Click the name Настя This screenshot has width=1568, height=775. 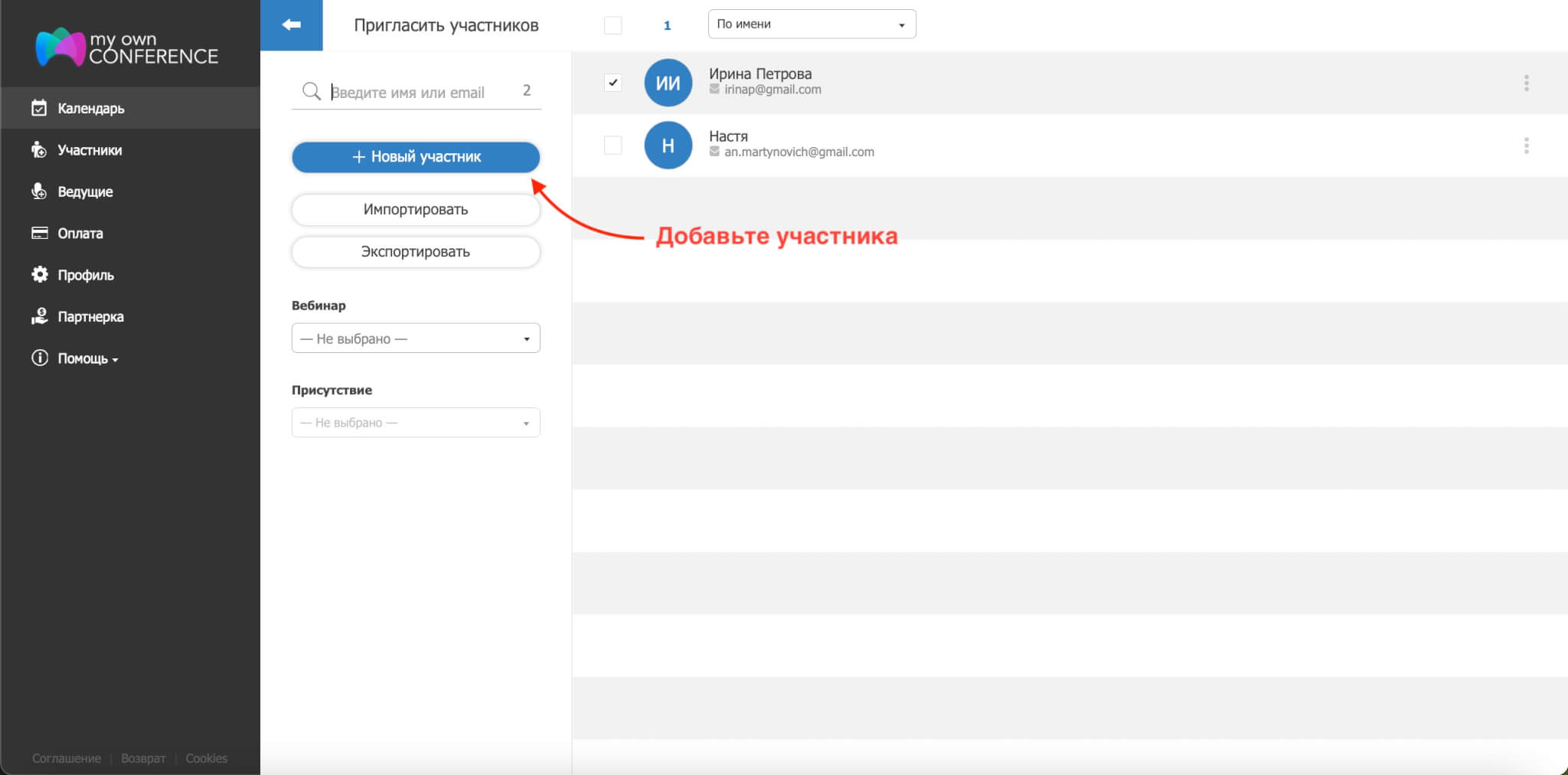pos(728,136)
